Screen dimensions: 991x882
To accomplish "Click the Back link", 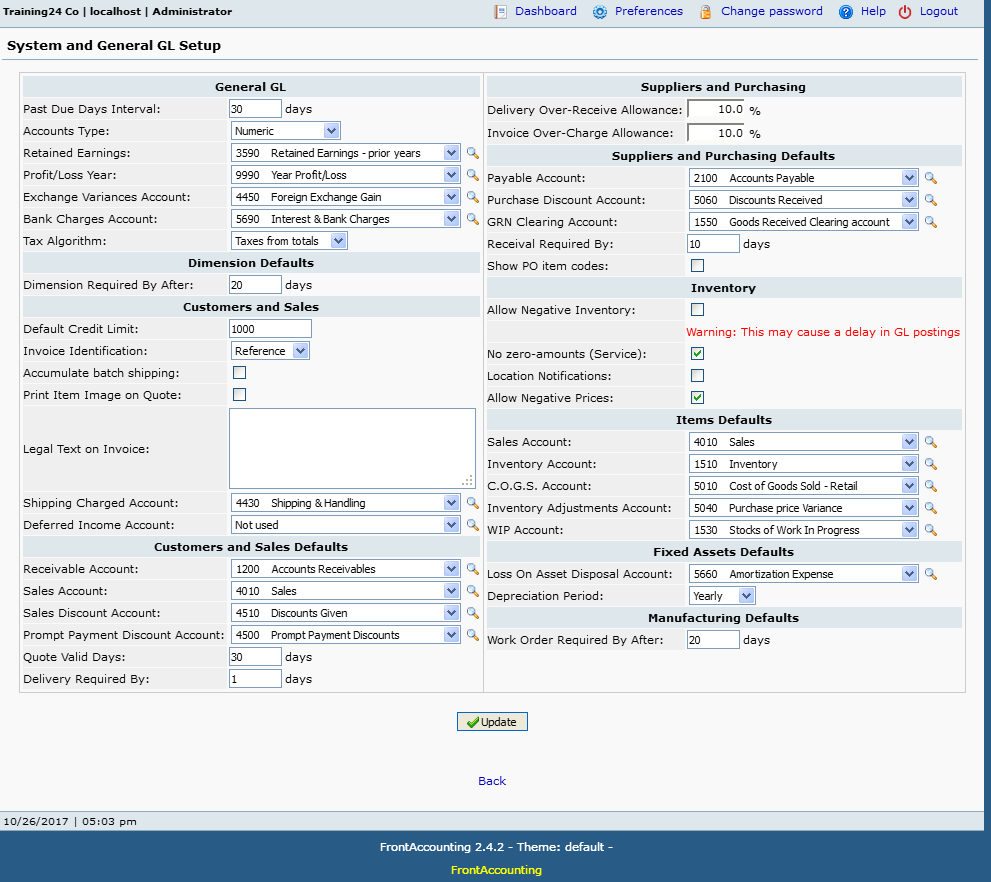I will pyautogui.click(x=492, y=781).
